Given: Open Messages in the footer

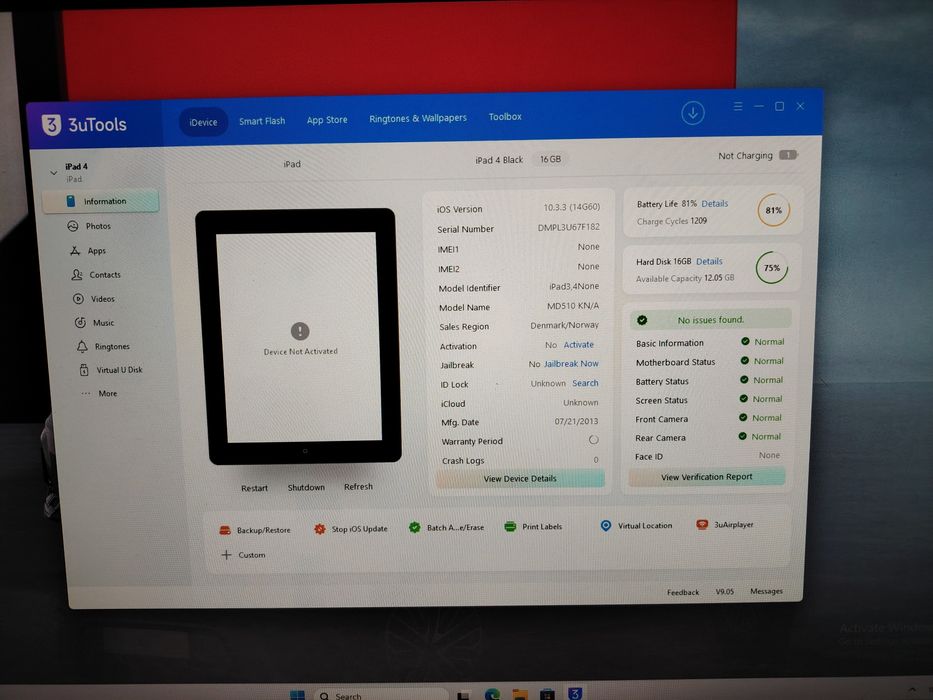Looking at the screenshot, I should (x=766, y=591).
